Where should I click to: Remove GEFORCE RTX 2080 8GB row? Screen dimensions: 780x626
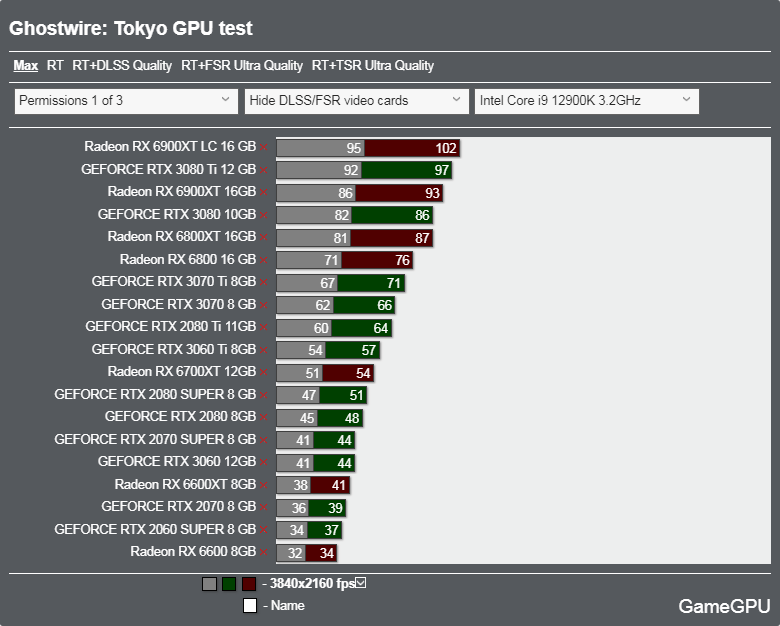(264, 417)
